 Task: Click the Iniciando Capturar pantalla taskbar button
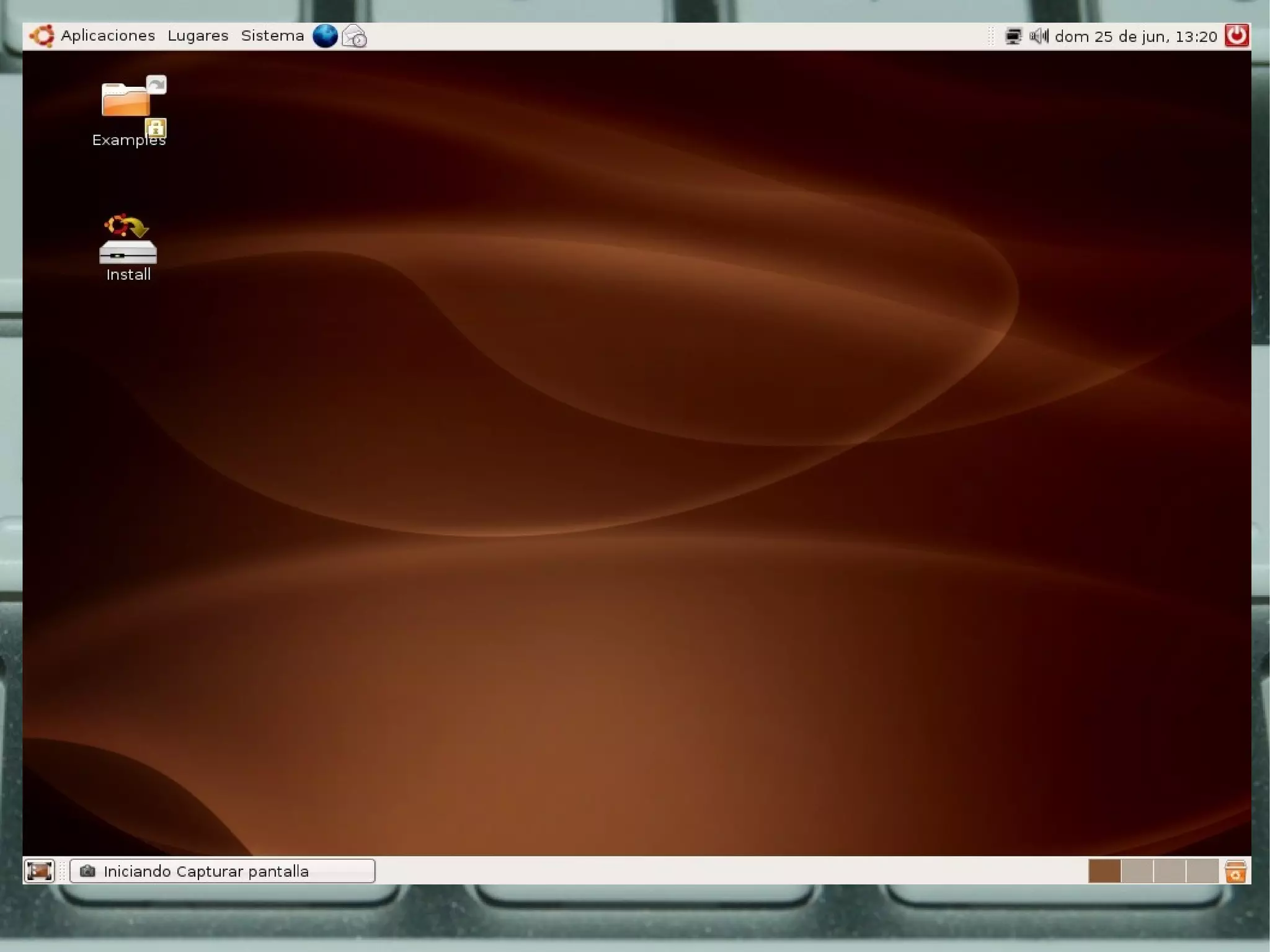222,871
